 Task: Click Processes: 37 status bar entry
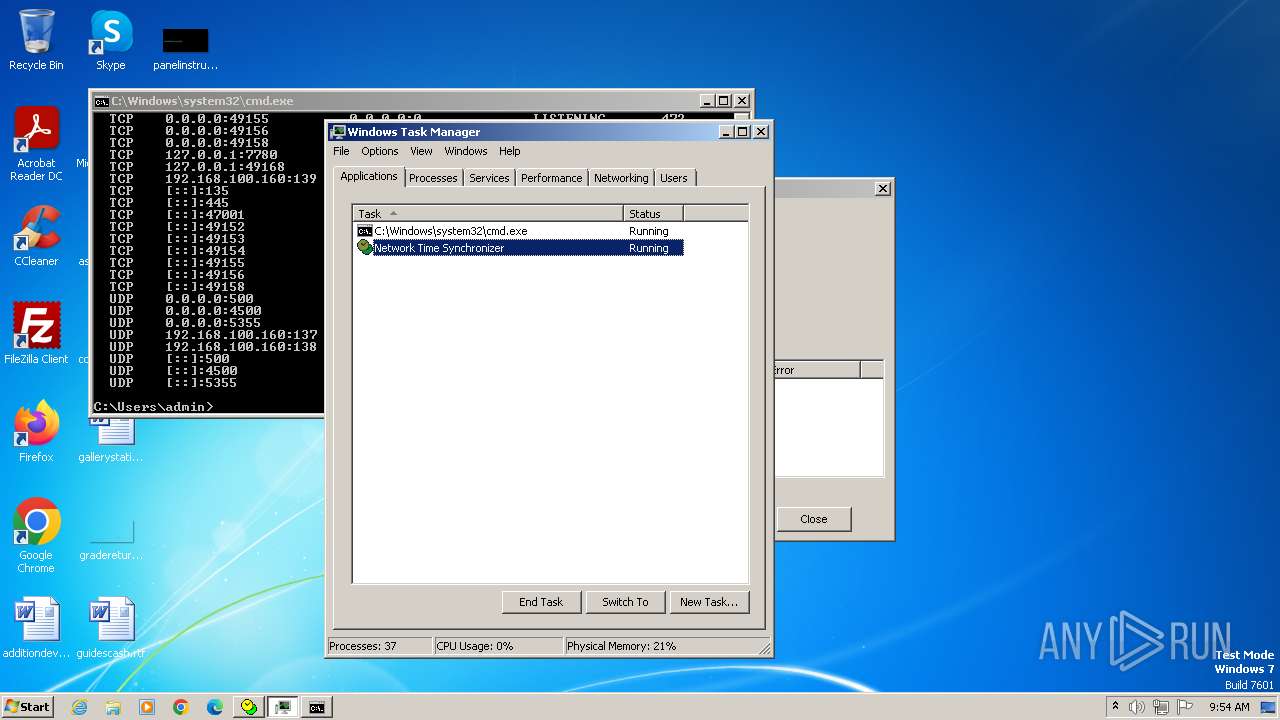(380, 646)
